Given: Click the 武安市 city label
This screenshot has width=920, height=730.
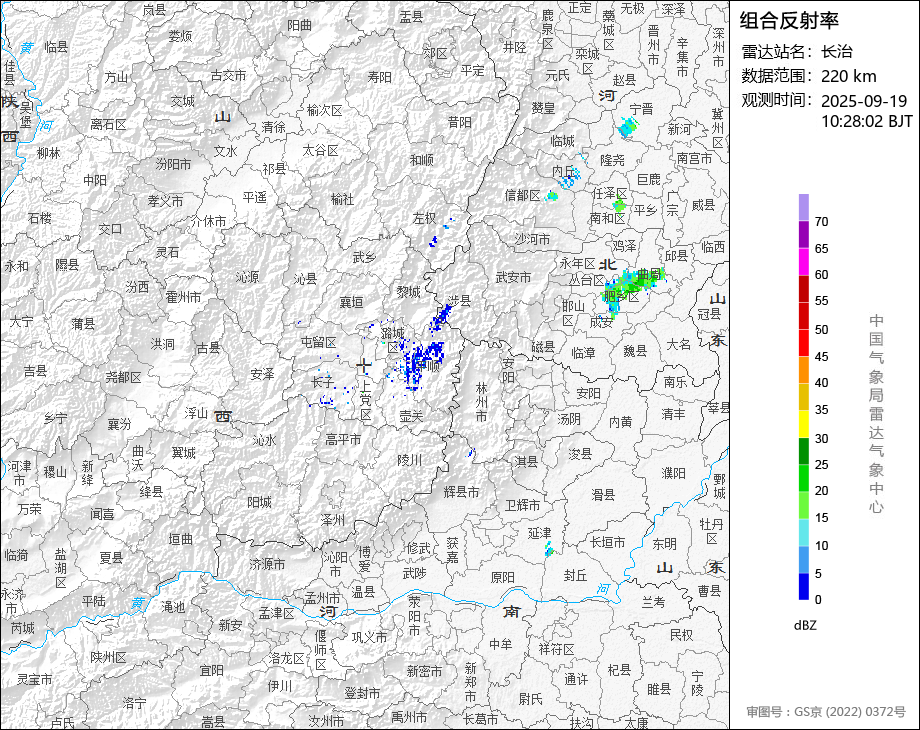Looking at the screenshot, I should pyautogui.click(x=513, y=277).
